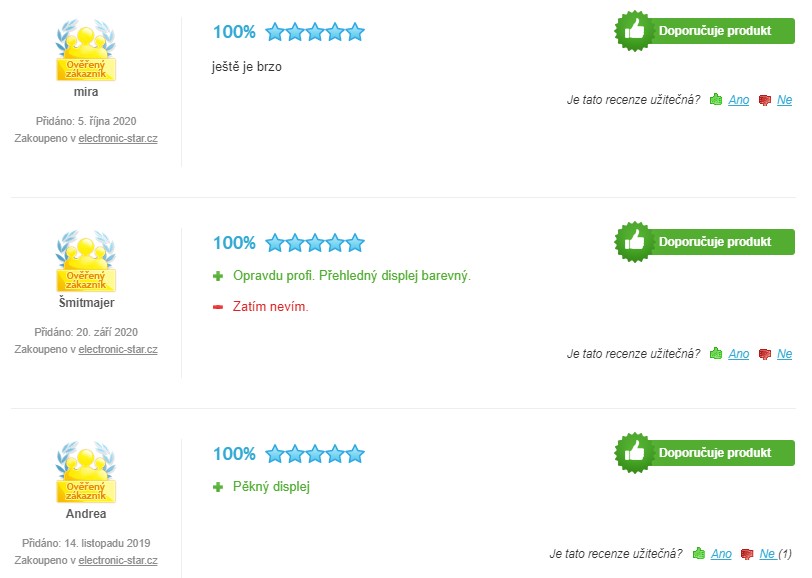The height and width of the screenshot is (578, 812).
Task: Open electronic-star.cz link under Andrea's review
Action: (118, 560)
